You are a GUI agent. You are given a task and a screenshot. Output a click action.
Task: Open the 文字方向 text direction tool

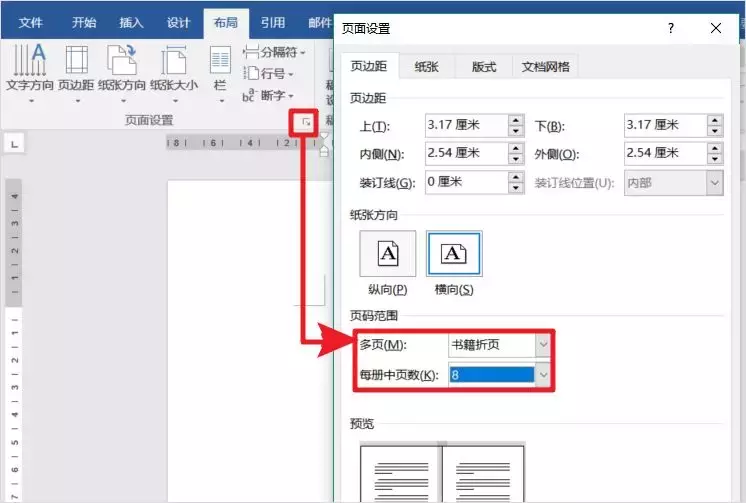[x=29, y=71]
